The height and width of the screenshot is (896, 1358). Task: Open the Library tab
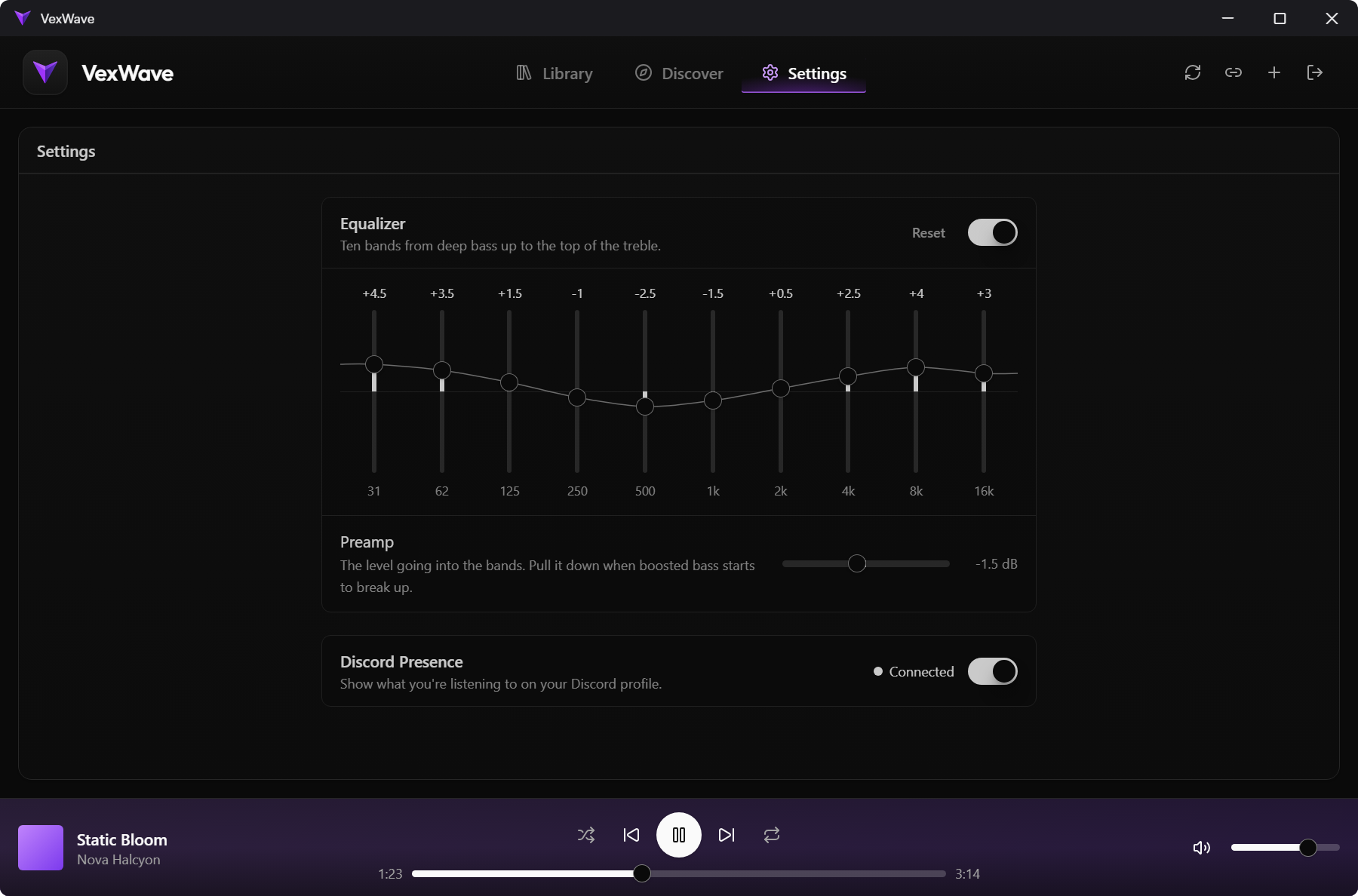555,73
